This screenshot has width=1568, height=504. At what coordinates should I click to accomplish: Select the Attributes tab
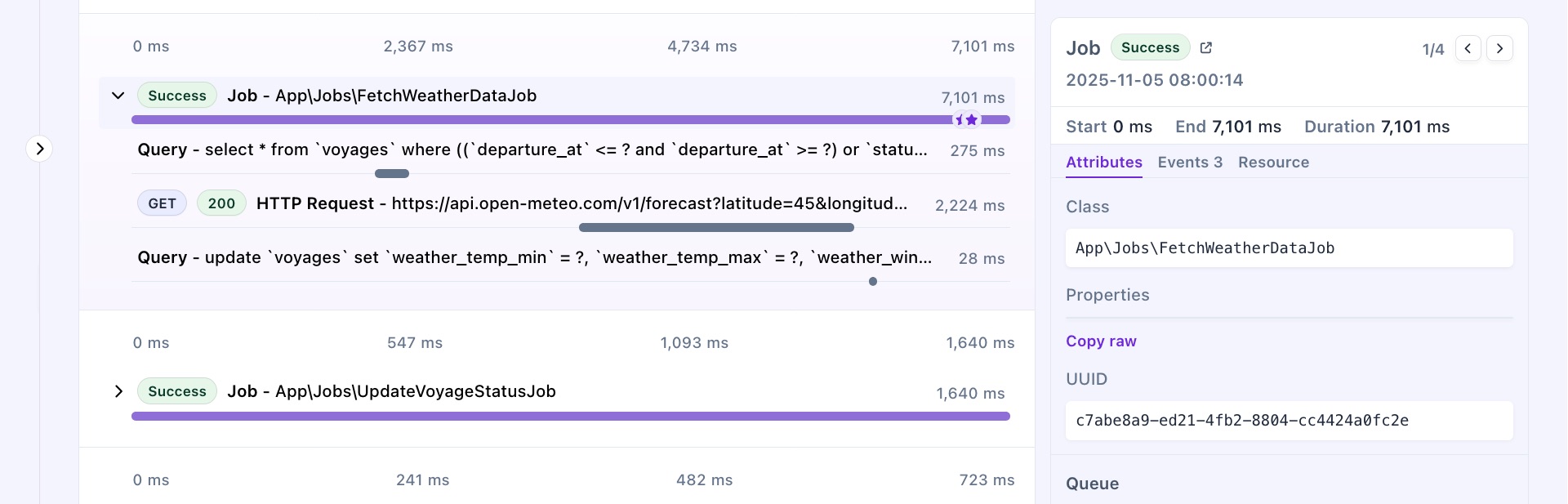[1103, 163]
